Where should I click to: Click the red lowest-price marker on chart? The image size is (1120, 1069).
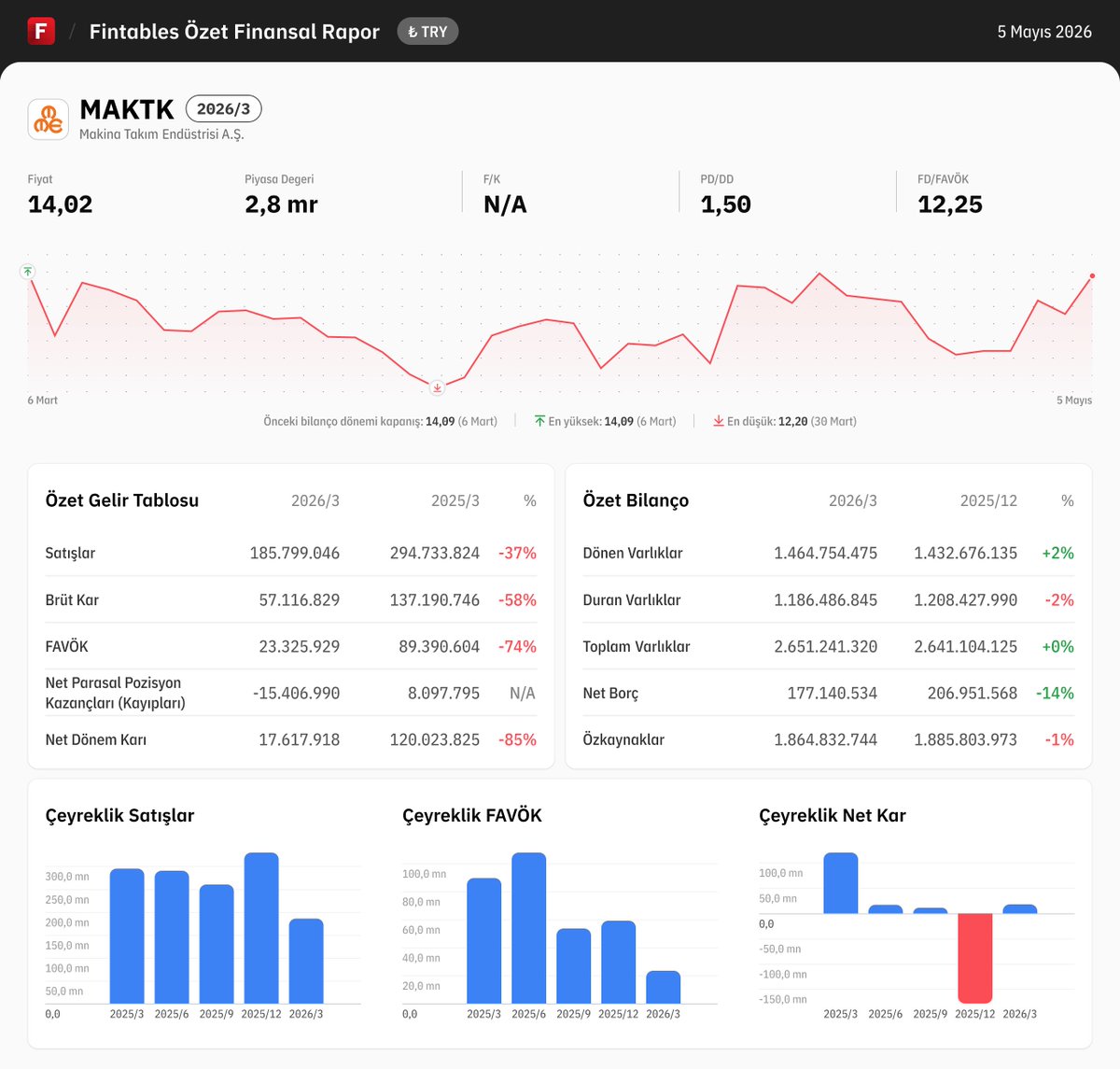[437, 387]
